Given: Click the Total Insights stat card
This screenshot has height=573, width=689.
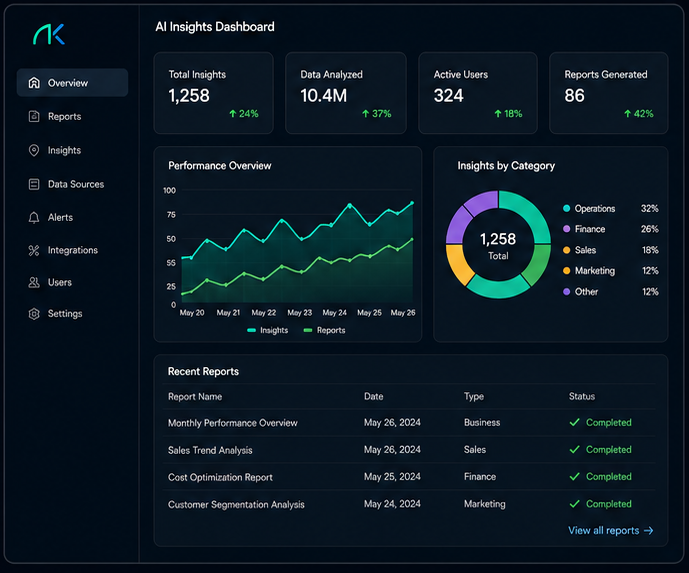Looking at the screenshot, I should click(214, 93).
